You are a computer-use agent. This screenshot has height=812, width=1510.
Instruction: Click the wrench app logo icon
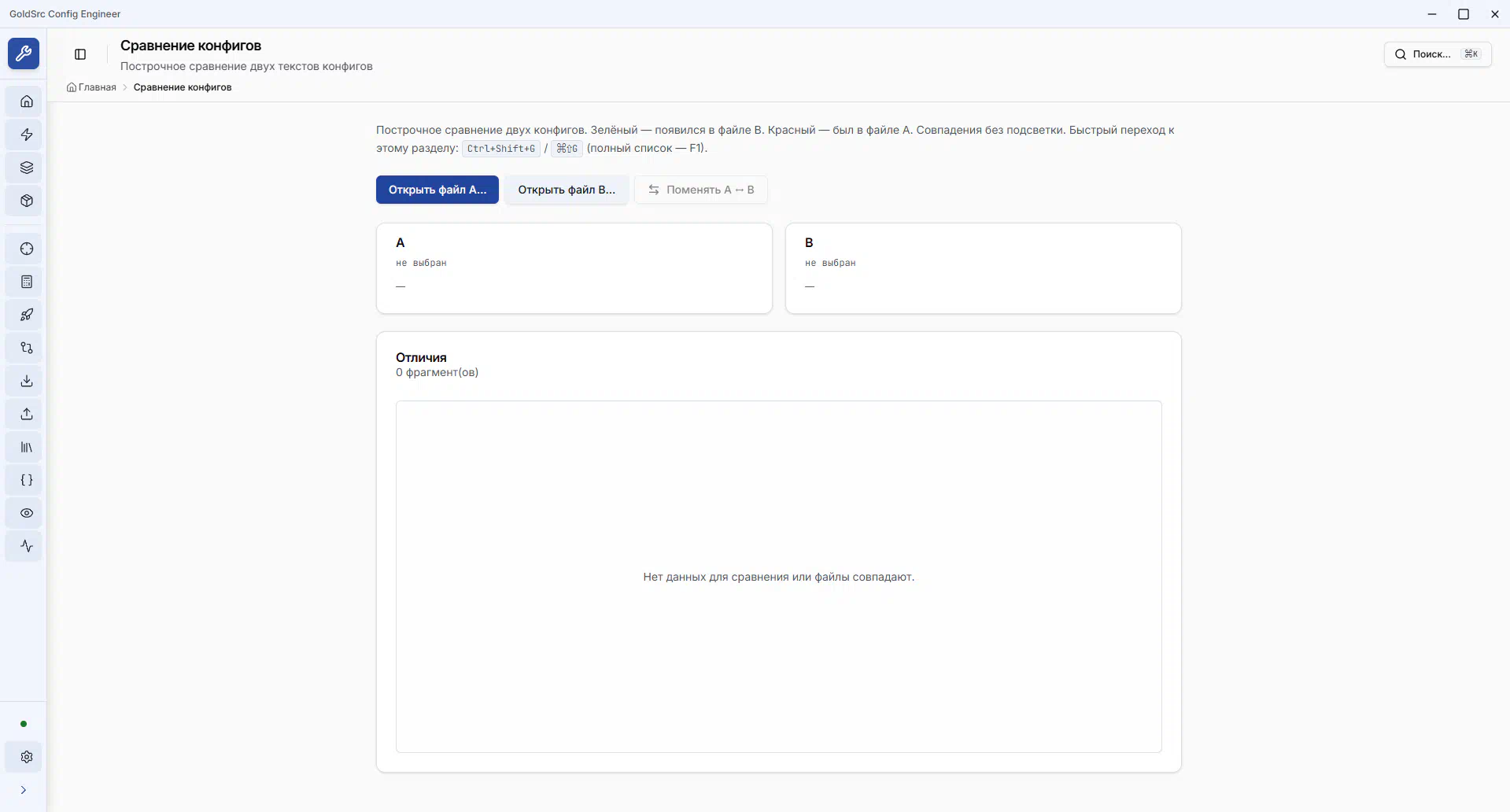(x=24, y=54)
